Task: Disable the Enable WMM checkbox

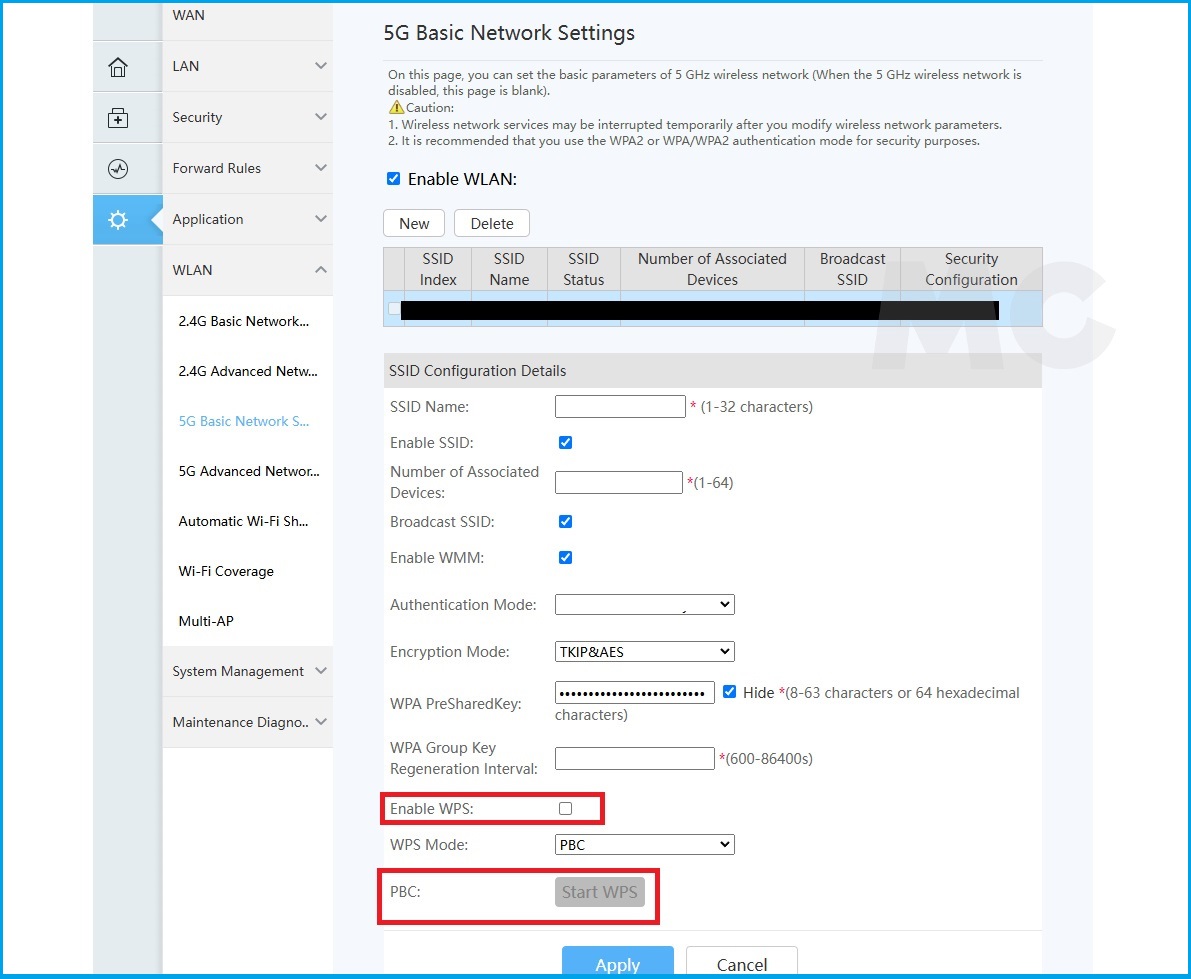Action: (x=565, y=558)
